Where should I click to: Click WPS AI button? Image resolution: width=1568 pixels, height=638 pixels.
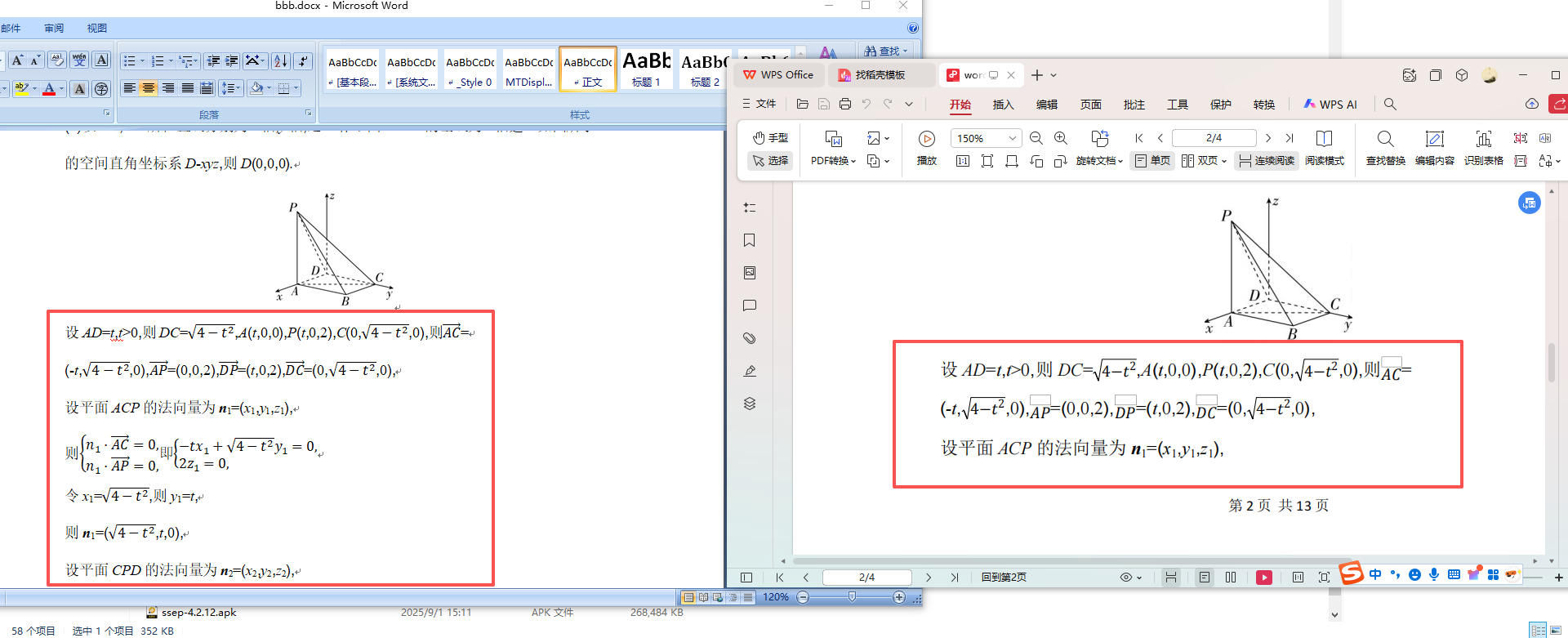(1330, 104)
